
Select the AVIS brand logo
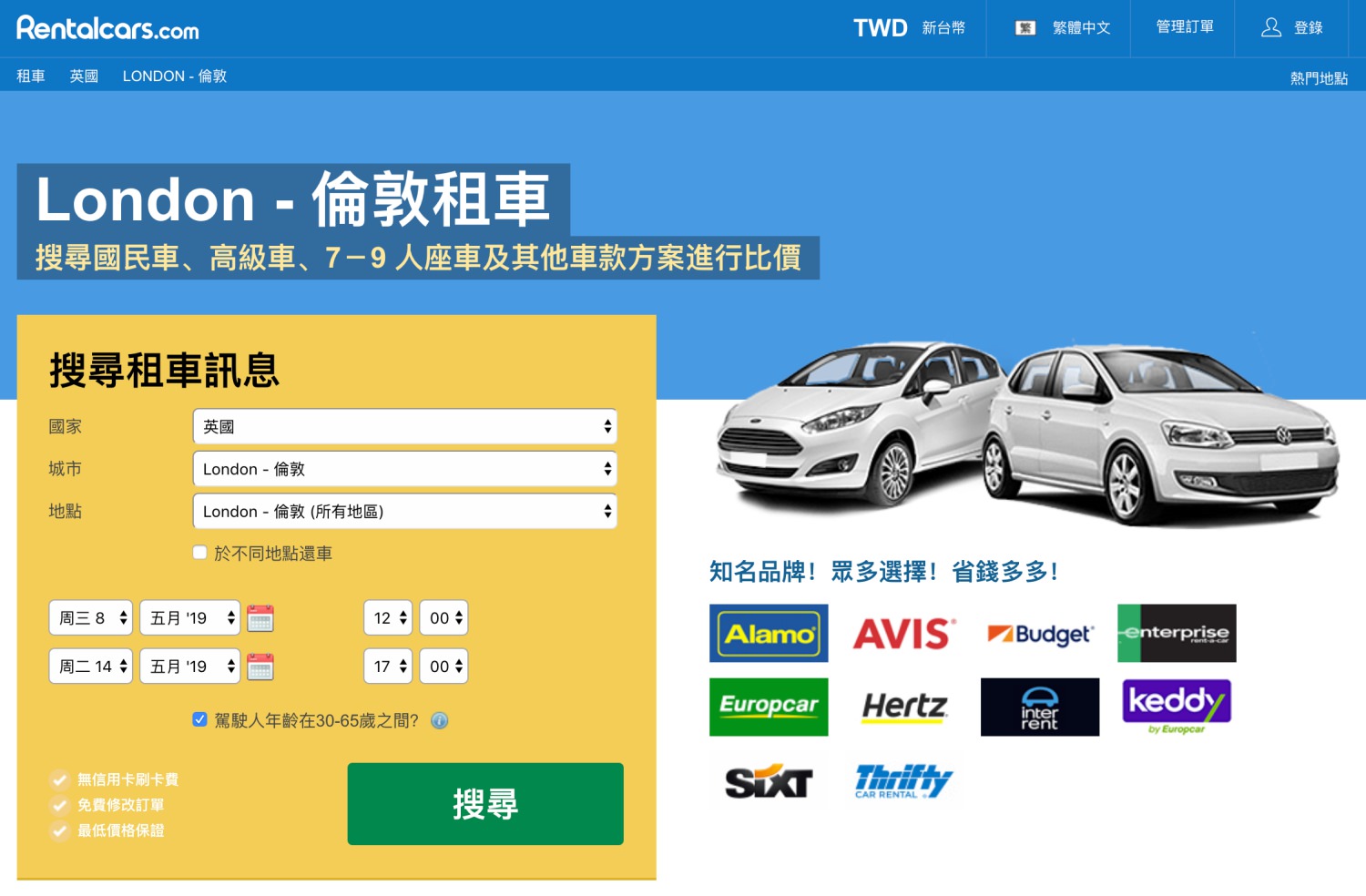pyautogui.click(x=904, y=633)
